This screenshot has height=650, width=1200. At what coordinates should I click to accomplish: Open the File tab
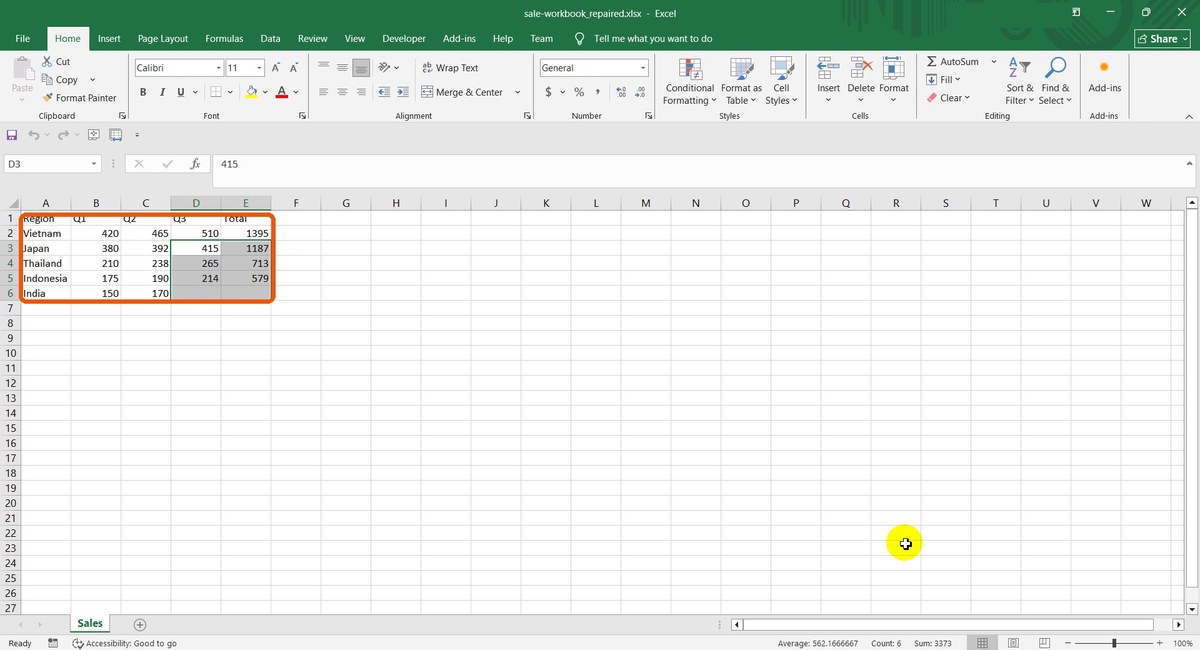click(23, 39)
